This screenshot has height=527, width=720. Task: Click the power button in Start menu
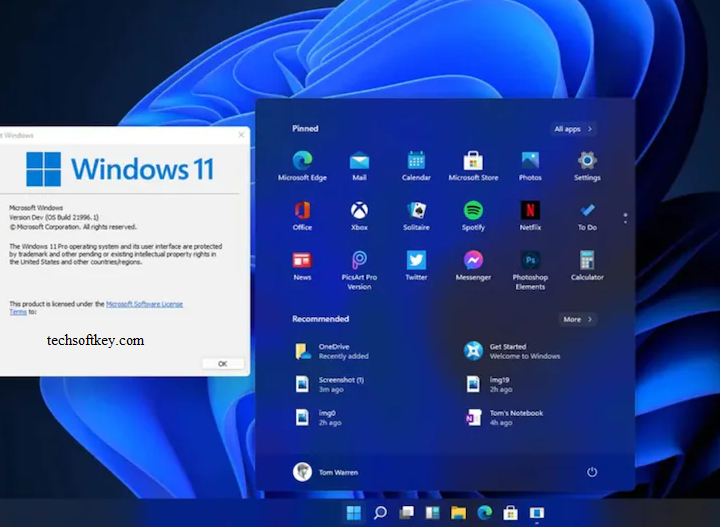point(592,472)
